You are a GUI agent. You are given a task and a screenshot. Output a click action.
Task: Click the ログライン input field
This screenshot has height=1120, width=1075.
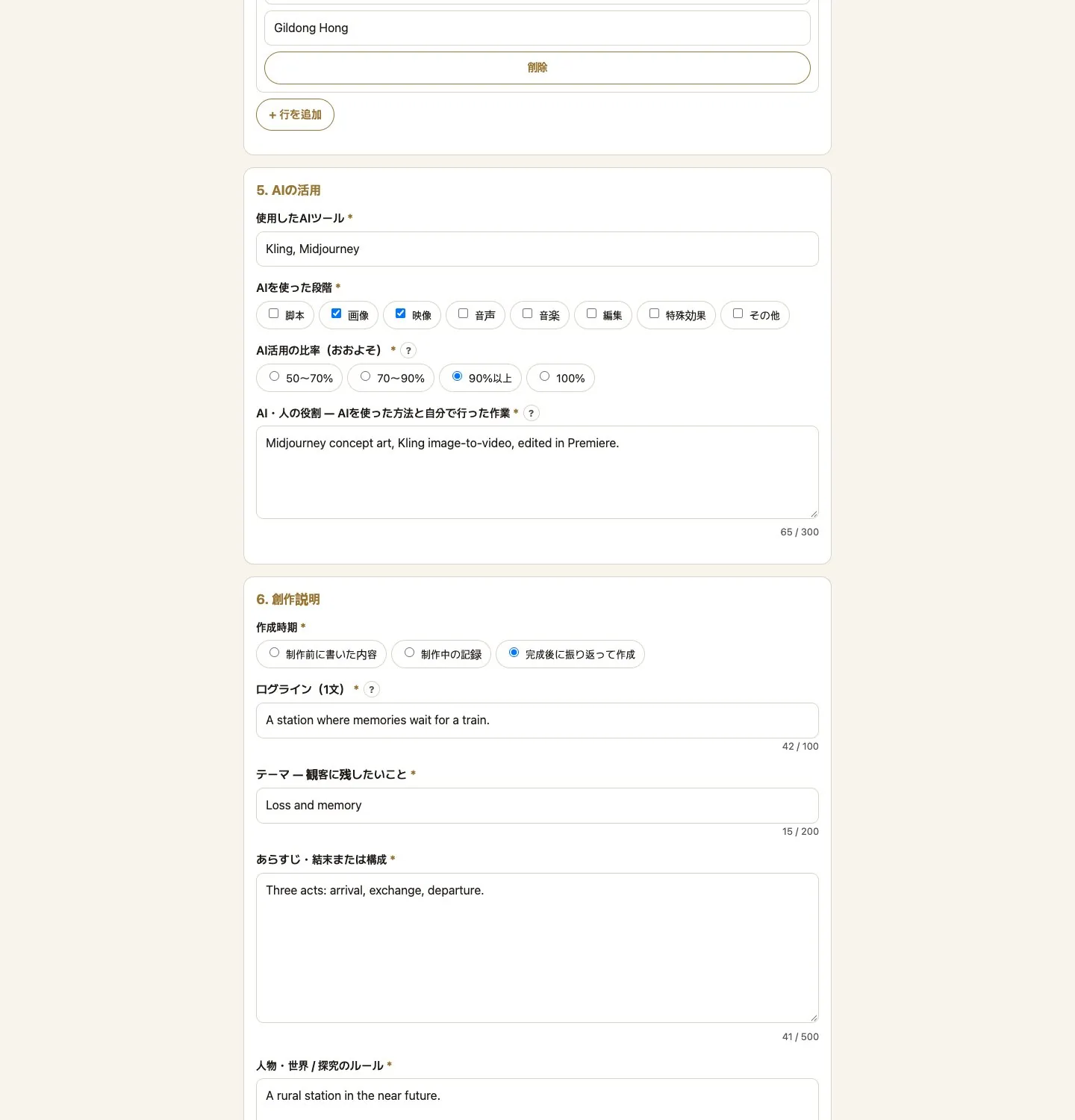537,721
